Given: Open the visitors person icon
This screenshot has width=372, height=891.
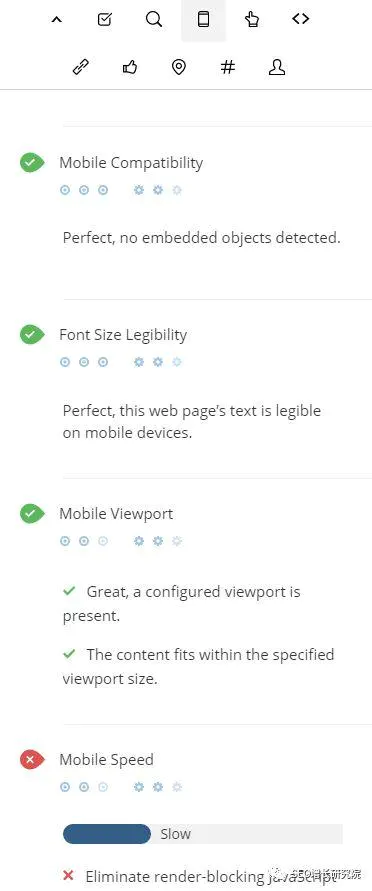Looking at the screenshot, I should click(276, 68).
